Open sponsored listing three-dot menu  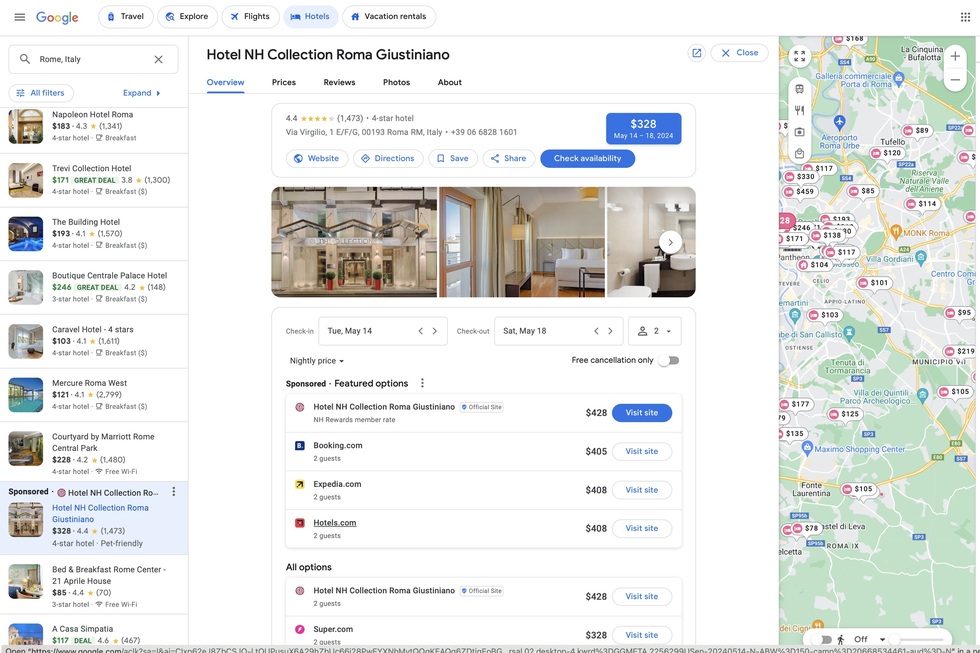174,492
